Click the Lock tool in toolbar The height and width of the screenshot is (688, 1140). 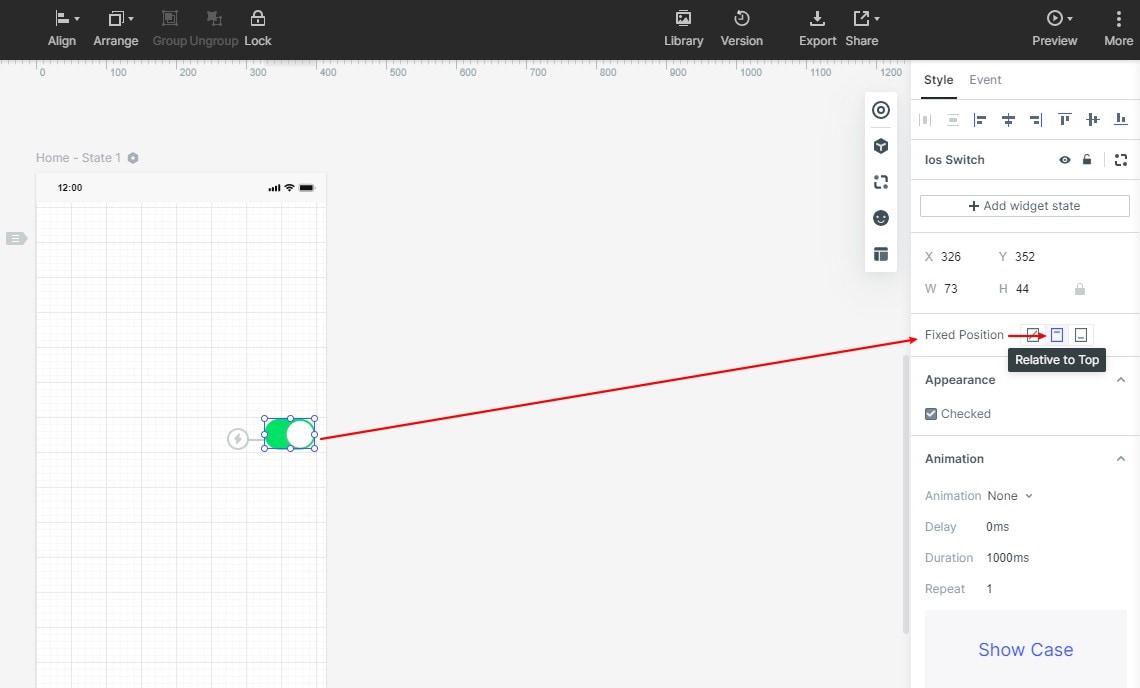pyautogui.click(x=257, y=29)
